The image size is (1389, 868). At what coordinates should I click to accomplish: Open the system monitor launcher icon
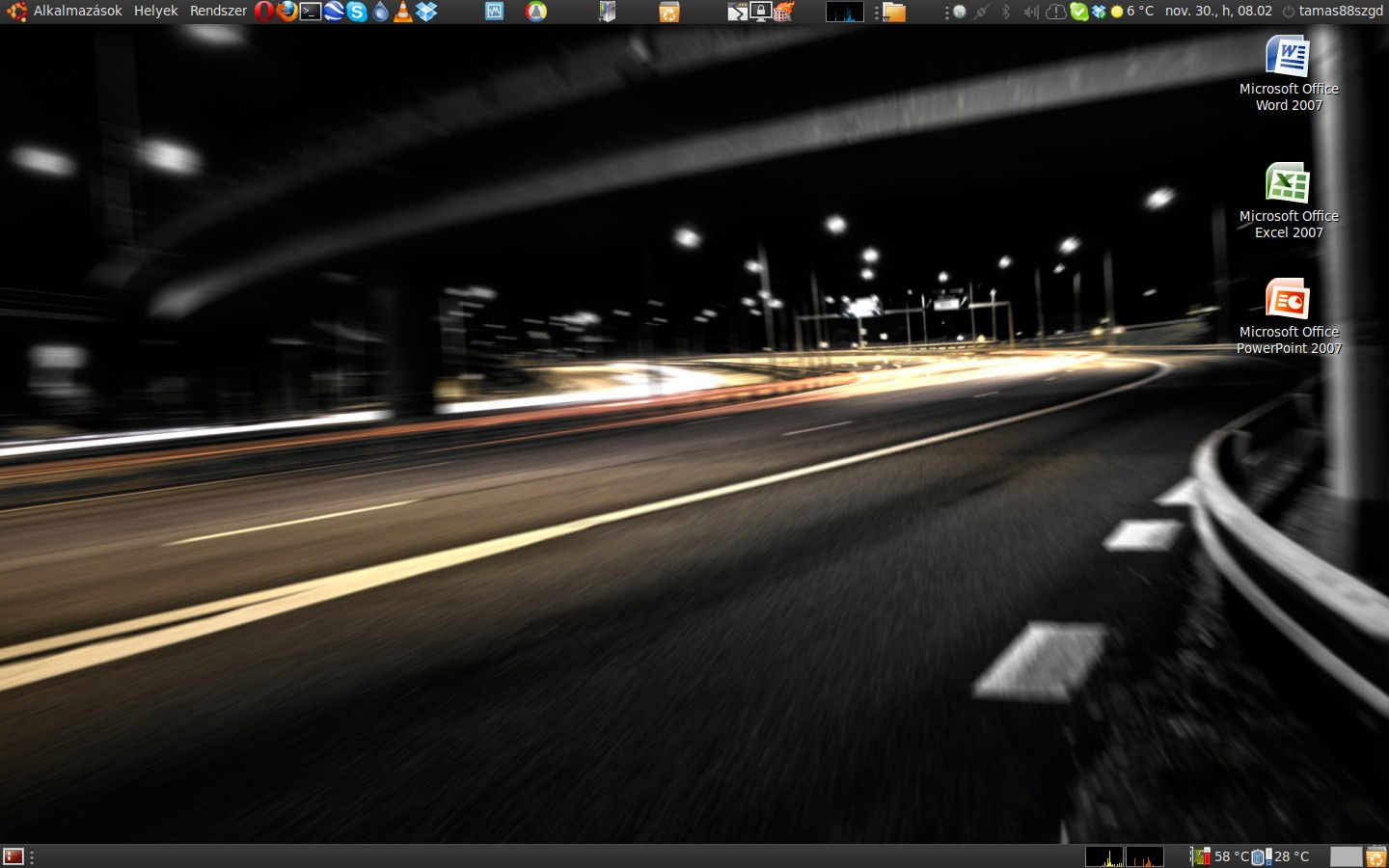point(494,12)
